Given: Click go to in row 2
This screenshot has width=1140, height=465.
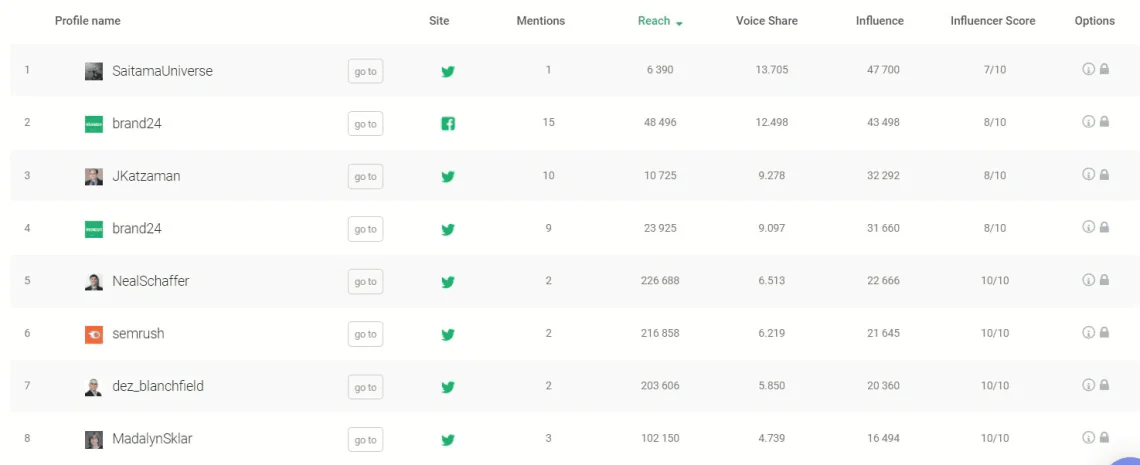Looking at the screenshot, I should pyautogui.click(x=365, y=124).
